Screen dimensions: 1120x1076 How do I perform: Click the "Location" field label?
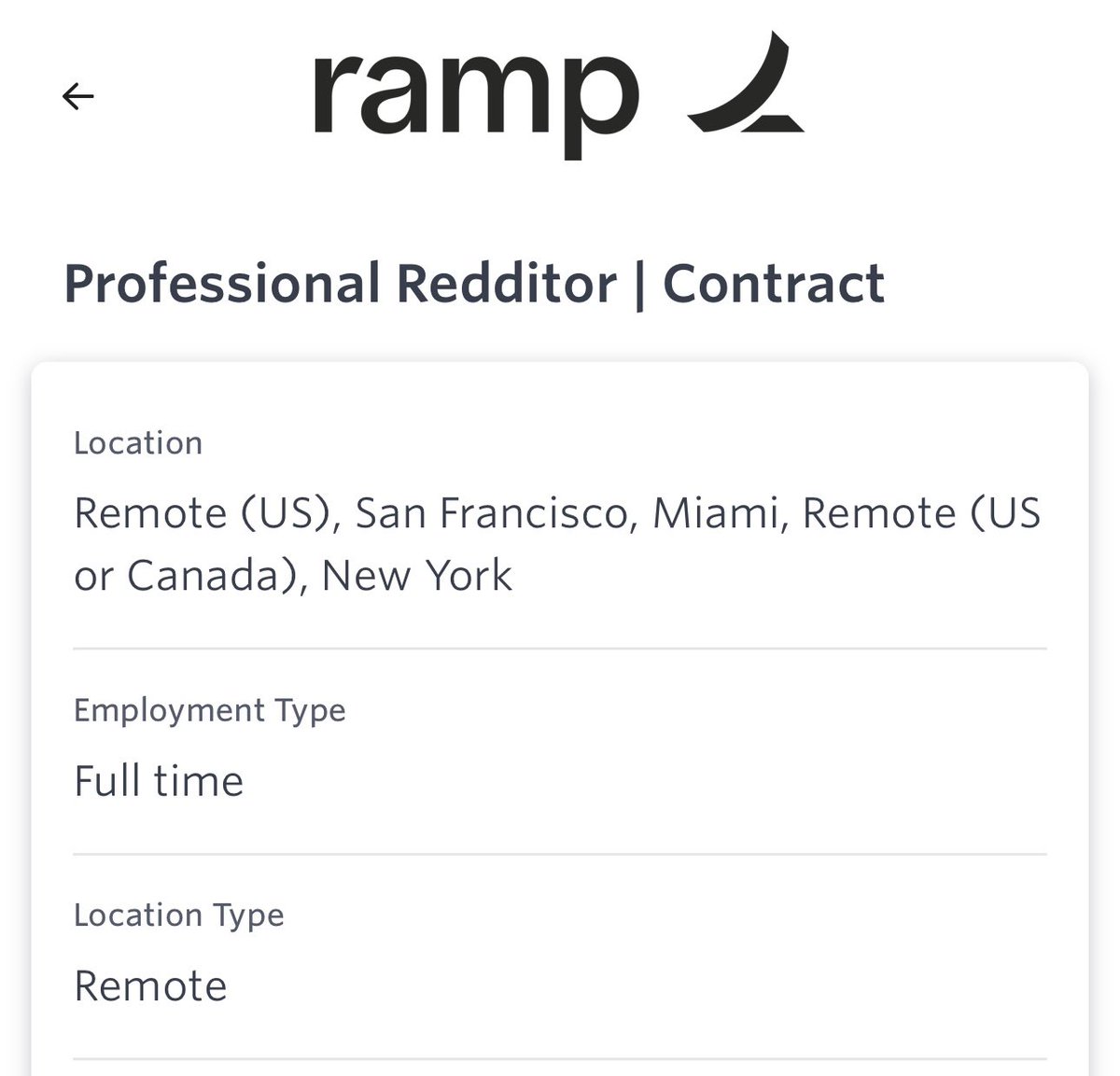click(138, 443)
